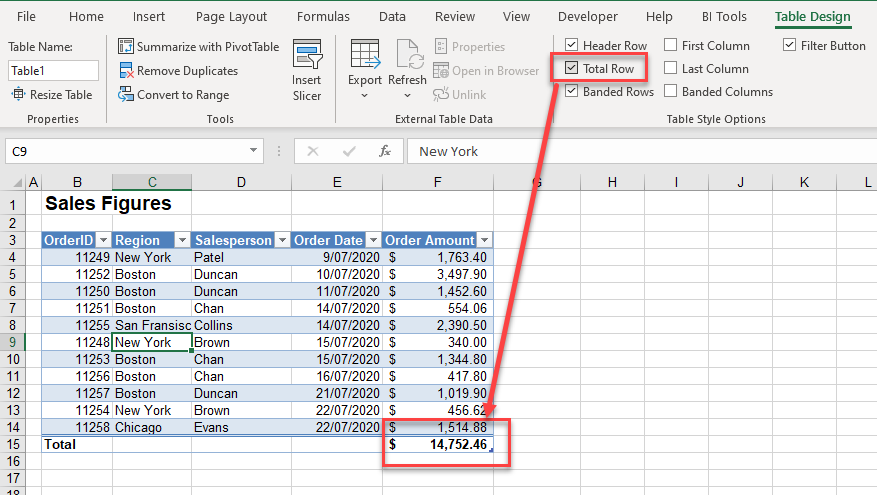
Task: Click the Refresh table data icon
Action: pos(408,55)
